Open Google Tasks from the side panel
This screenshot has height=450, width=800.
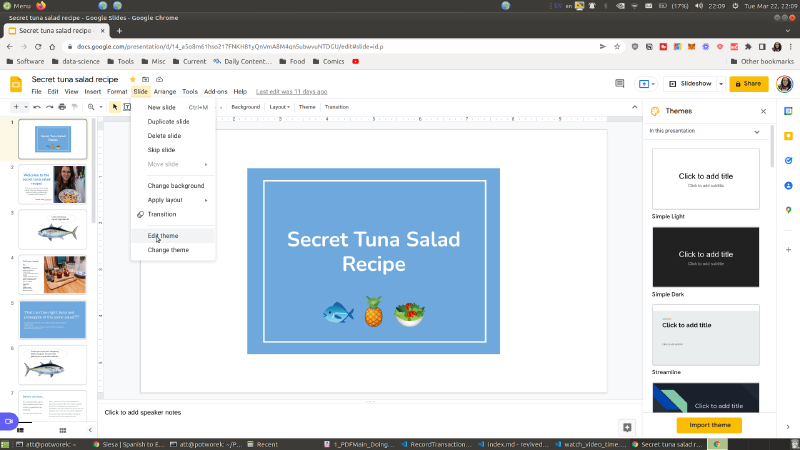(788, 160)
